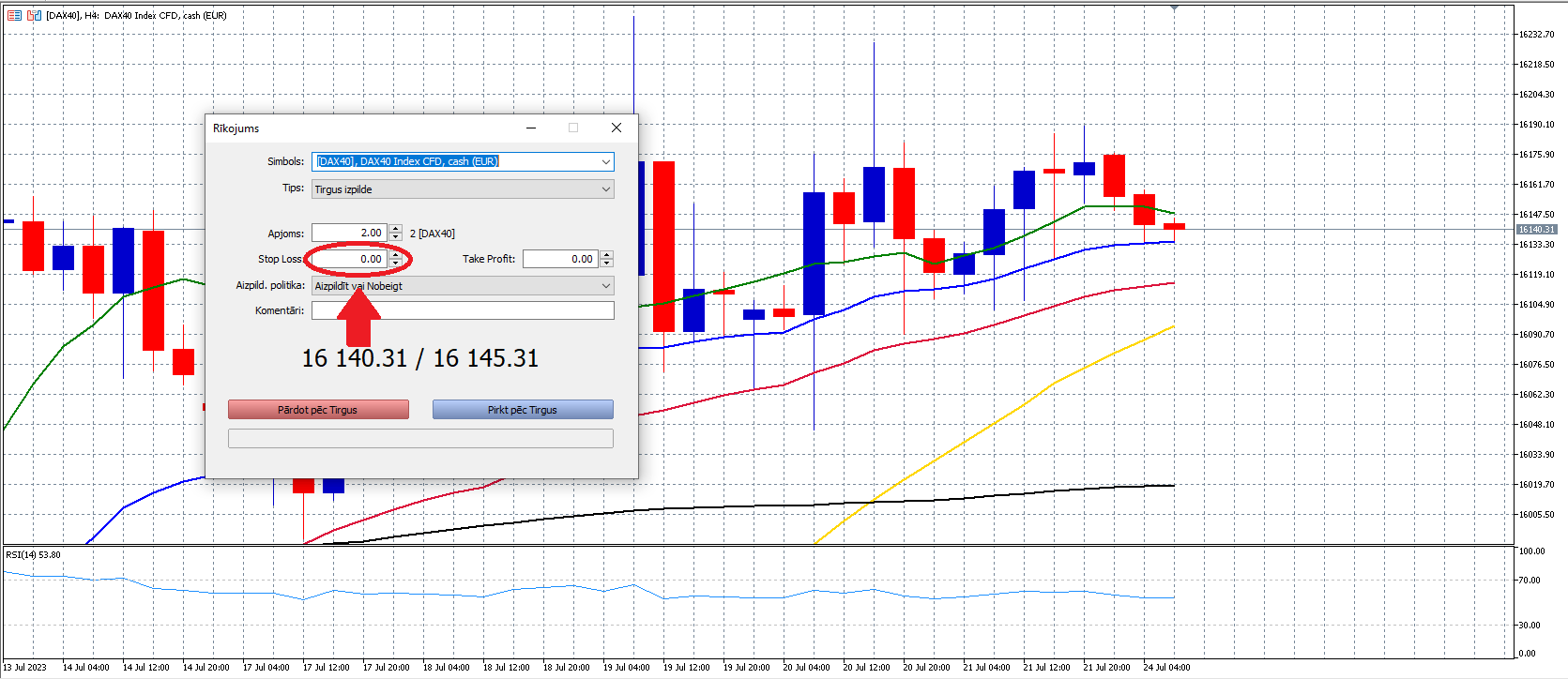Click into the Stop Loss field

point(350,259)
